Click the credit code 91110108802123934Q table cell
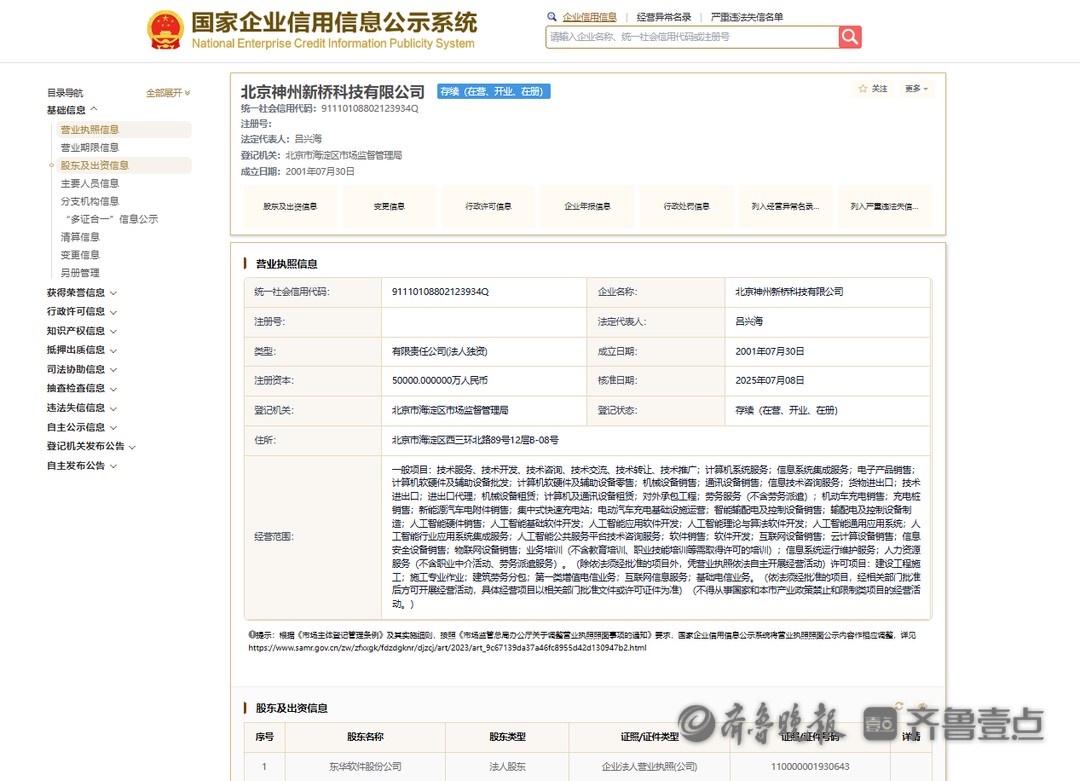The width and height of the screenshot is (1080, 781). pyautogui.click(x=484, y=292)
